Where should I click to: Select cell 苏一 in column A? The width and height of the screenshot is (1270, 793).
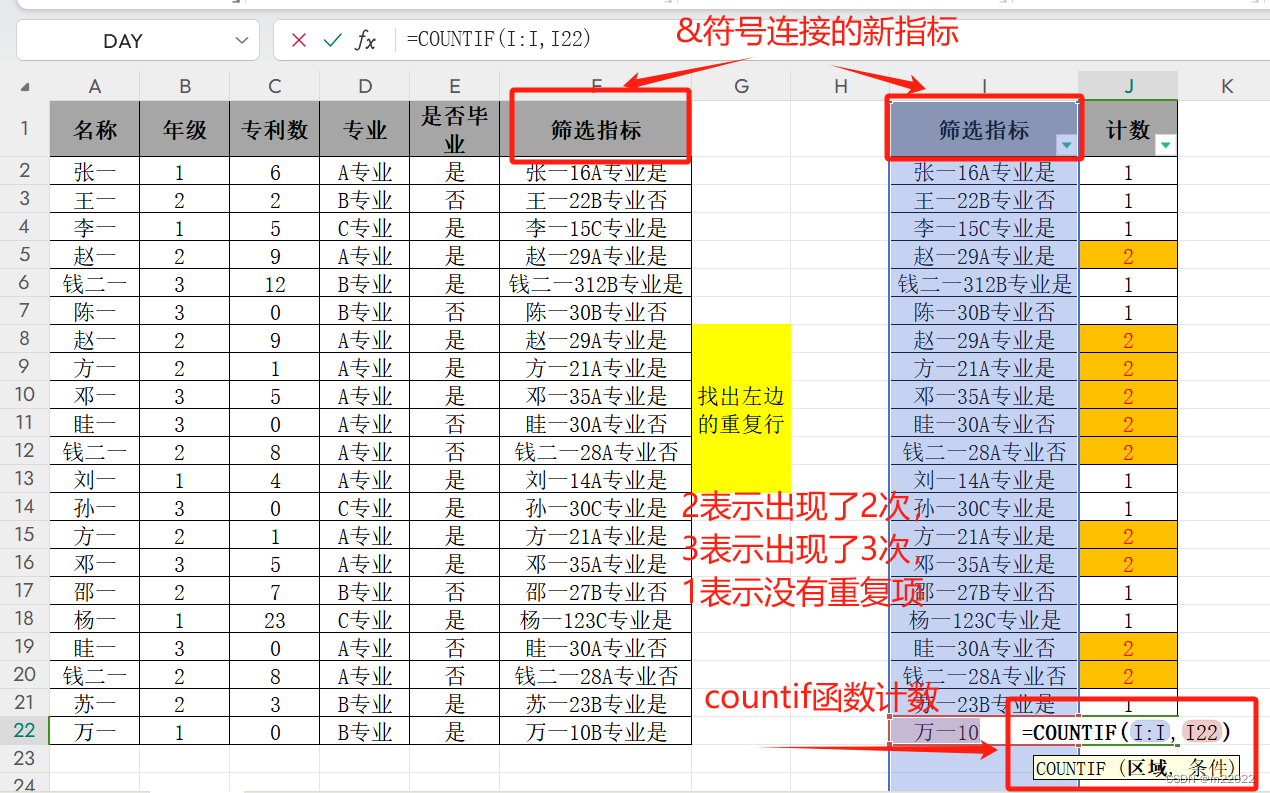[95, 703]
